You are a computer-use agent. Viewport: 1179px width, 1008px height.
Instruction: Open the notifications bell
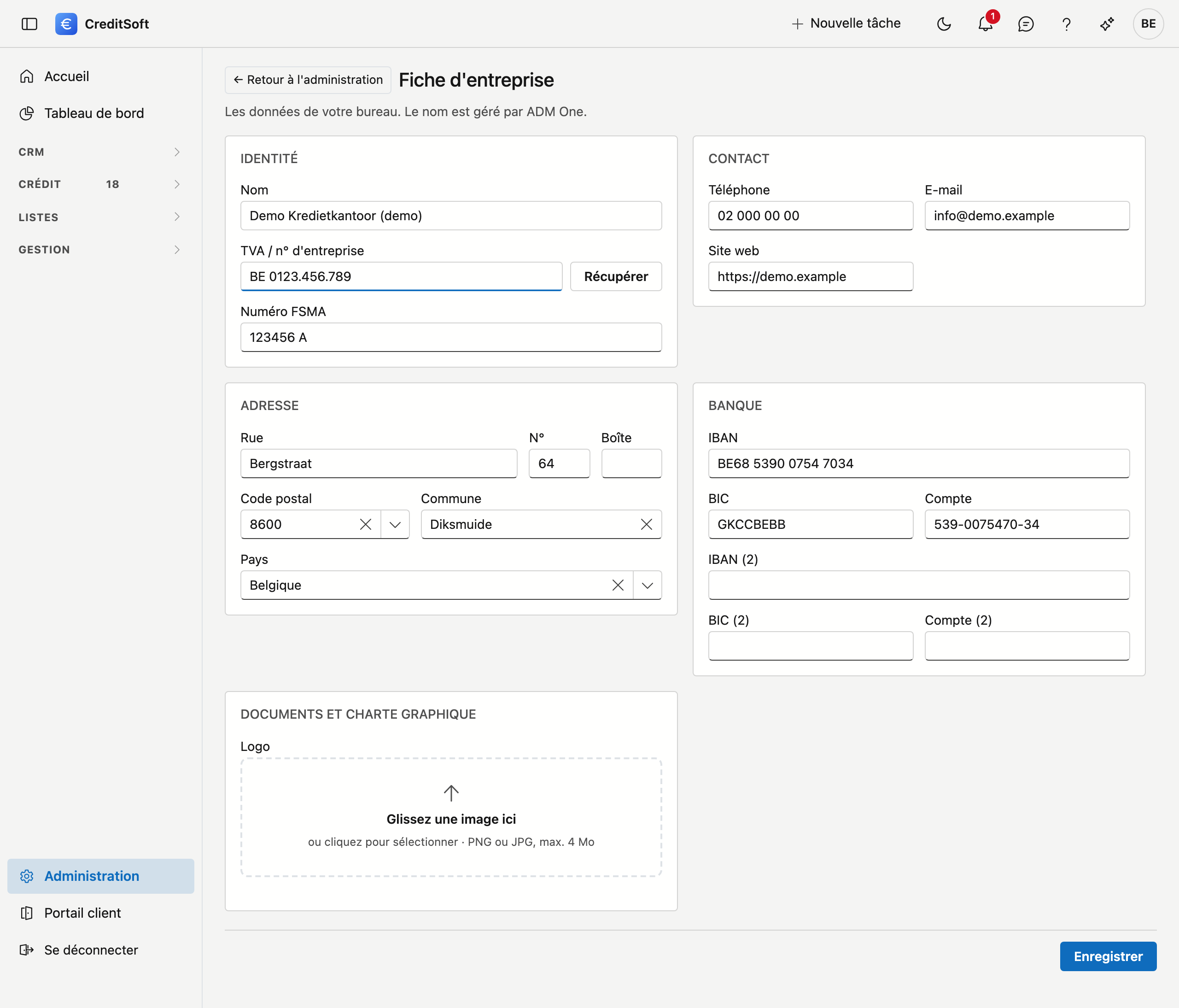(x=986, y=24)
